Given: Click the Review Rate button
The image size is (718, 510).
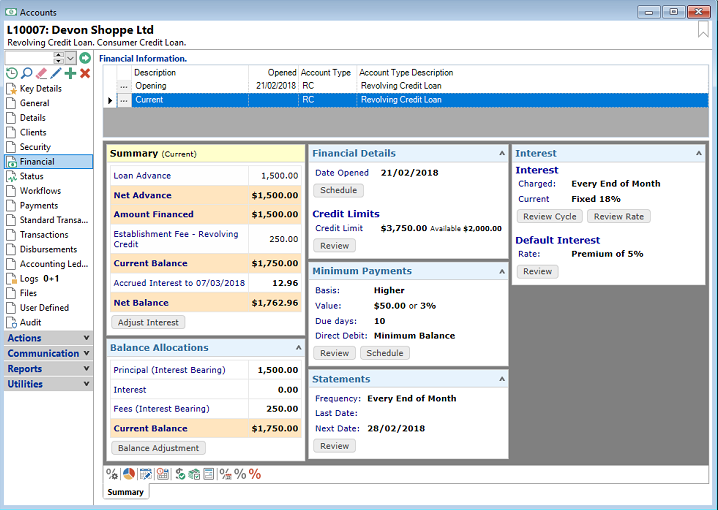Looking at the screenshot, I should (x=619, y=217).
